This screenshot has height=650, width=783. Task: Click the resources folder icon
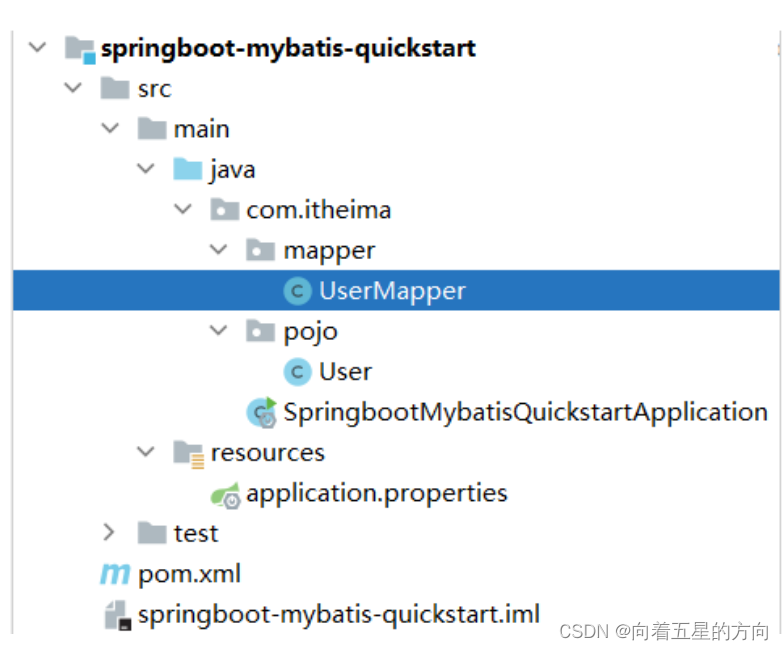(x=189, y=454)
